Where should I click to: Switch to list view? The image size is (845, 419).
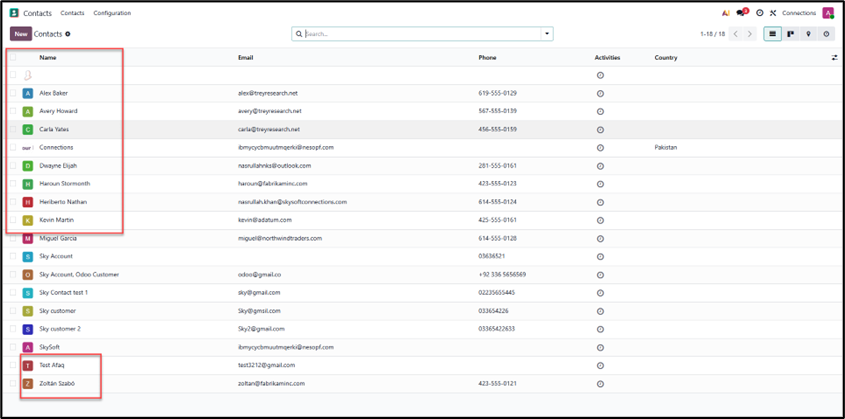(772, 34)
